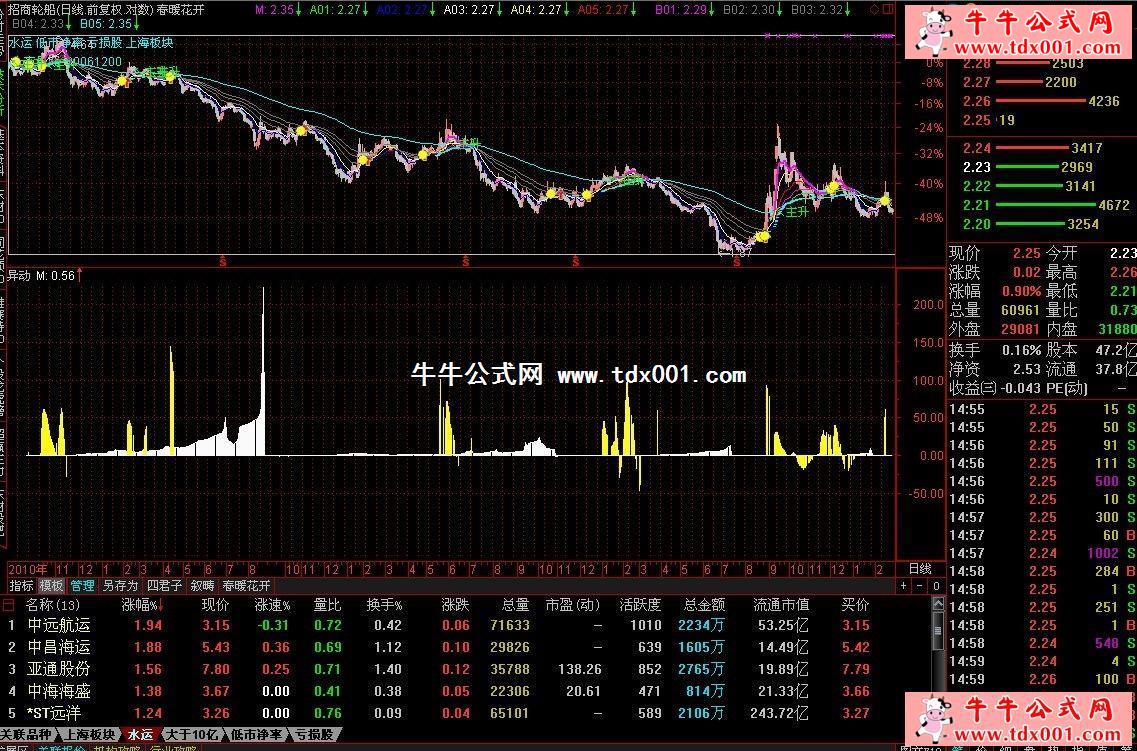Switch to 上海板块 sector tab

tap(90, 735)
